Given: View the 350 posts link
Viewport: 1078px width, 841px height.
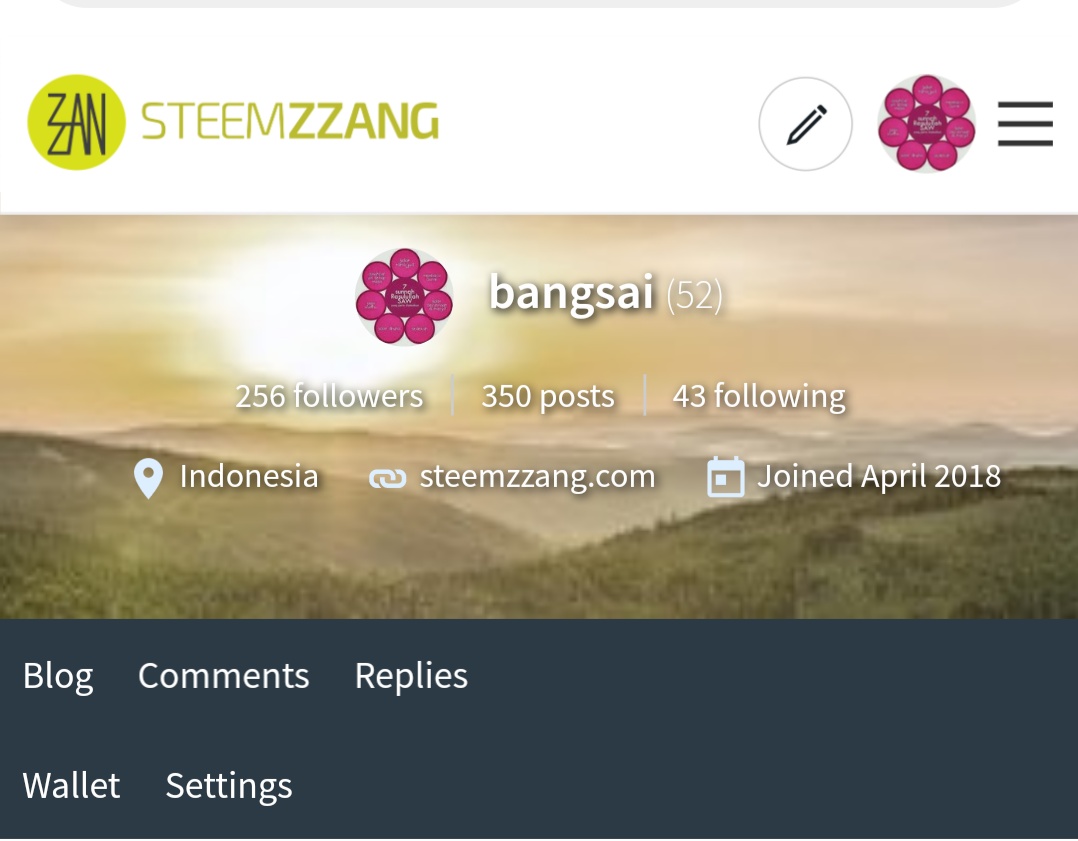Looking at the screenshot, I should [x=548, y=396].
